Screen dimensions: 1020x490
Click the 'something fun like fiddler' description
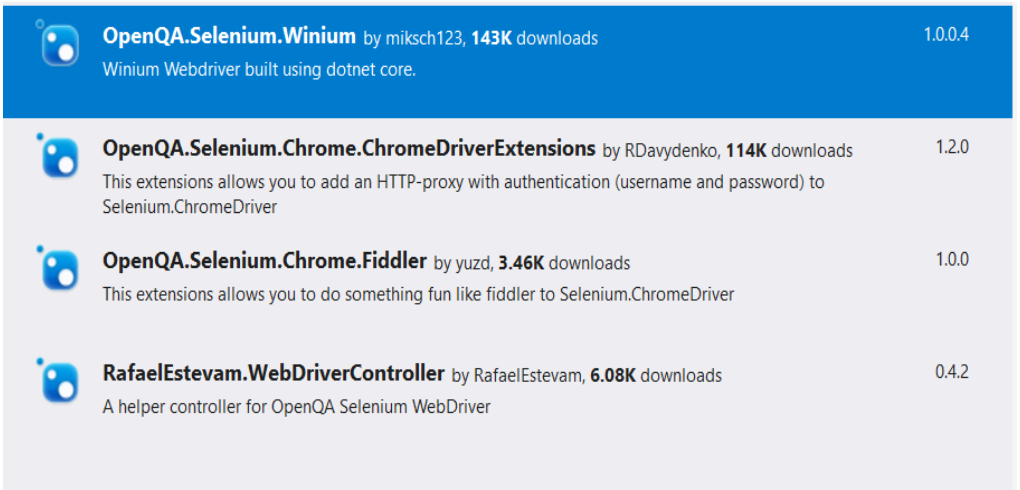(418, 295)
